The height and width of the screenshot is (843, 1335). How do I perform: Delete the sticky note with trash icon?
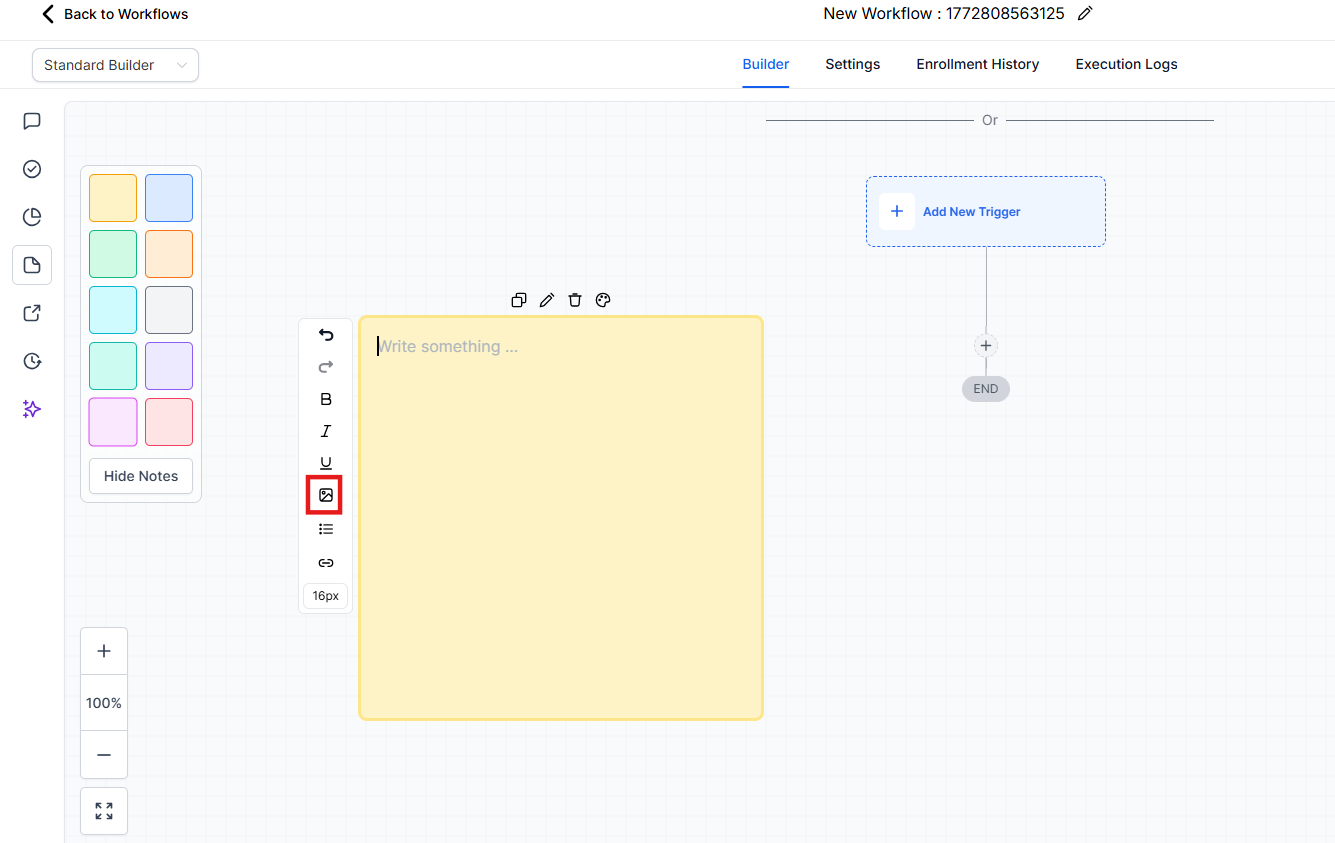(x=575, y=300)
